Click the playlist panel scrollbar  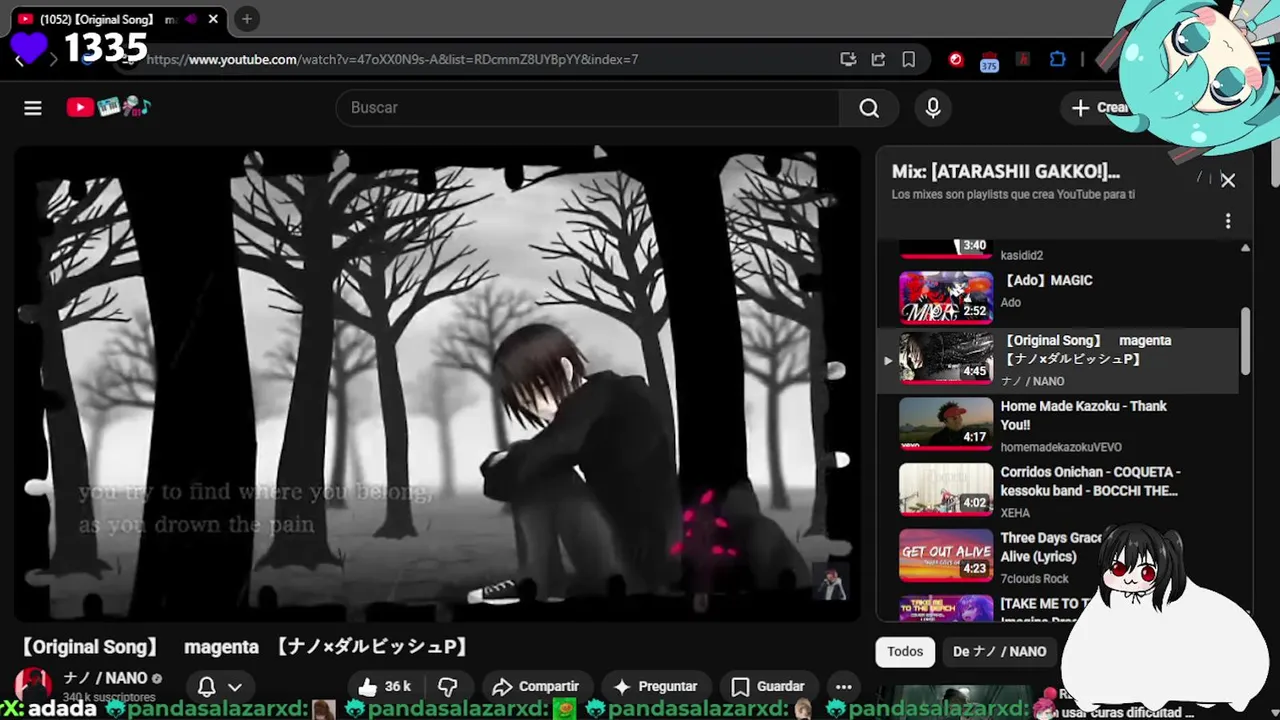(1245, 340)
